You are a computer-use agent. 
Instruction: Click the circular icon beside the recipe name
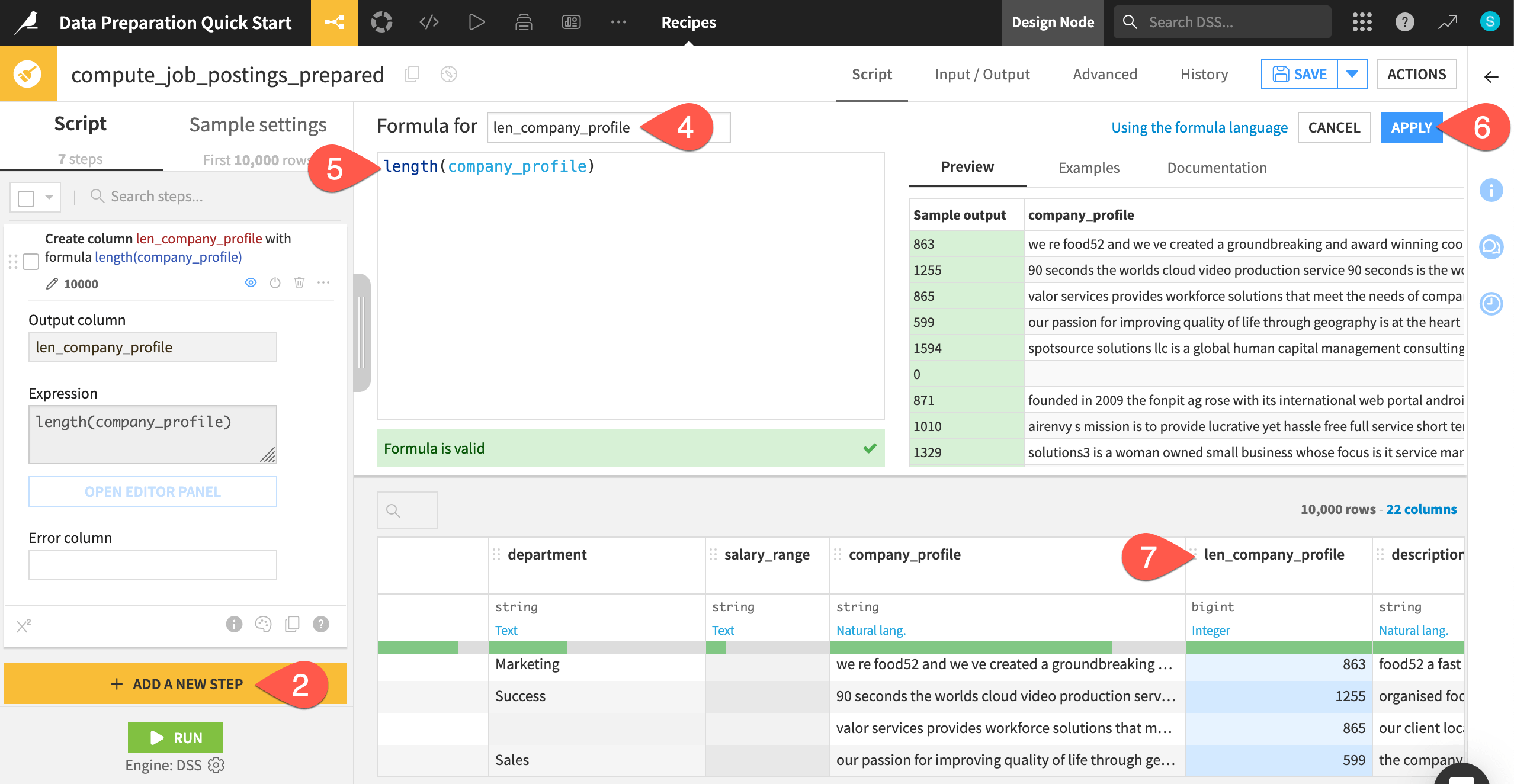point(448,75)
